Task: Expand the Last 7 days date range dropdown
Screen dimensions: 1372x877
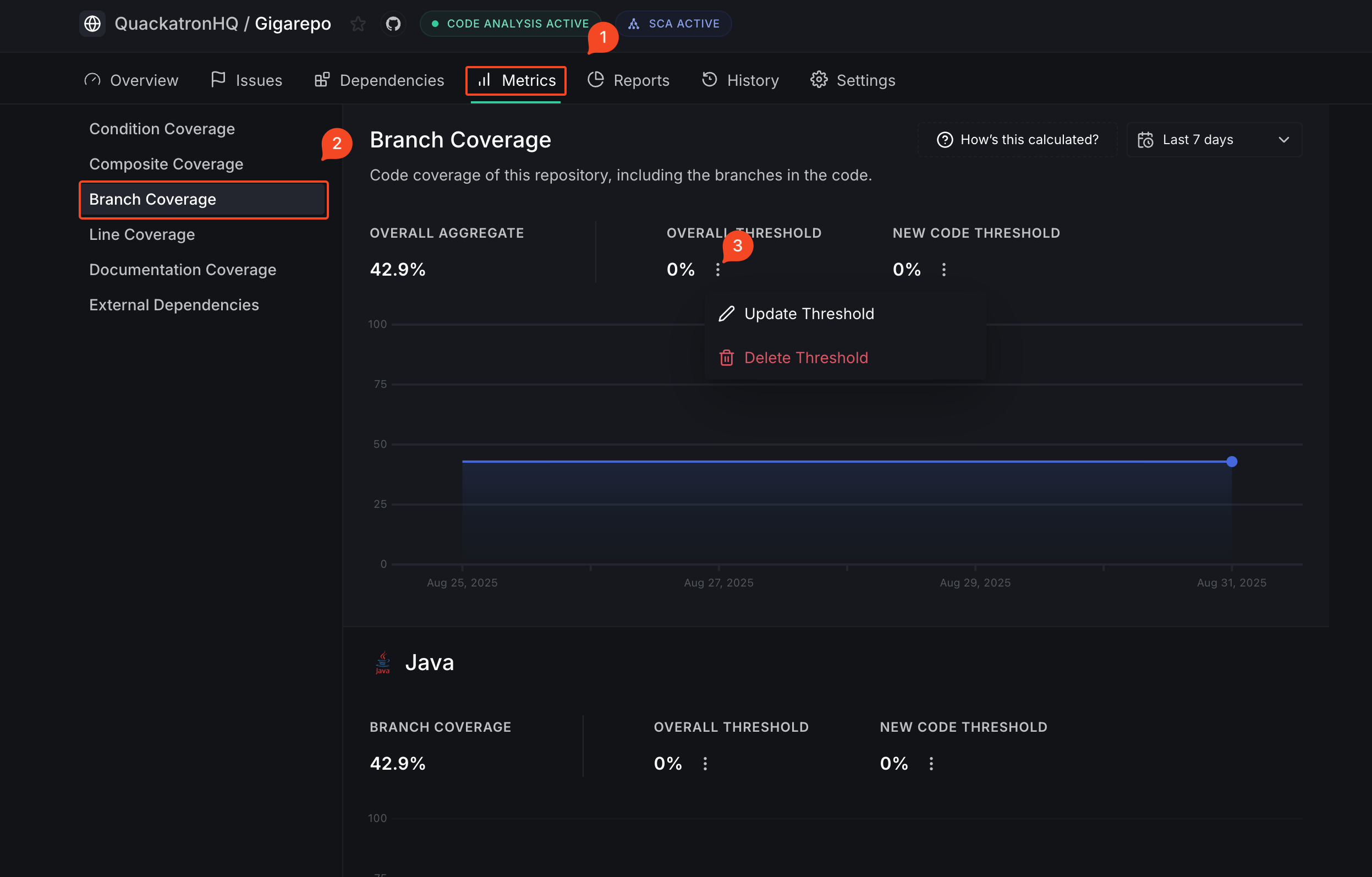Action: pyautogui.click(x=1214, y=140)
